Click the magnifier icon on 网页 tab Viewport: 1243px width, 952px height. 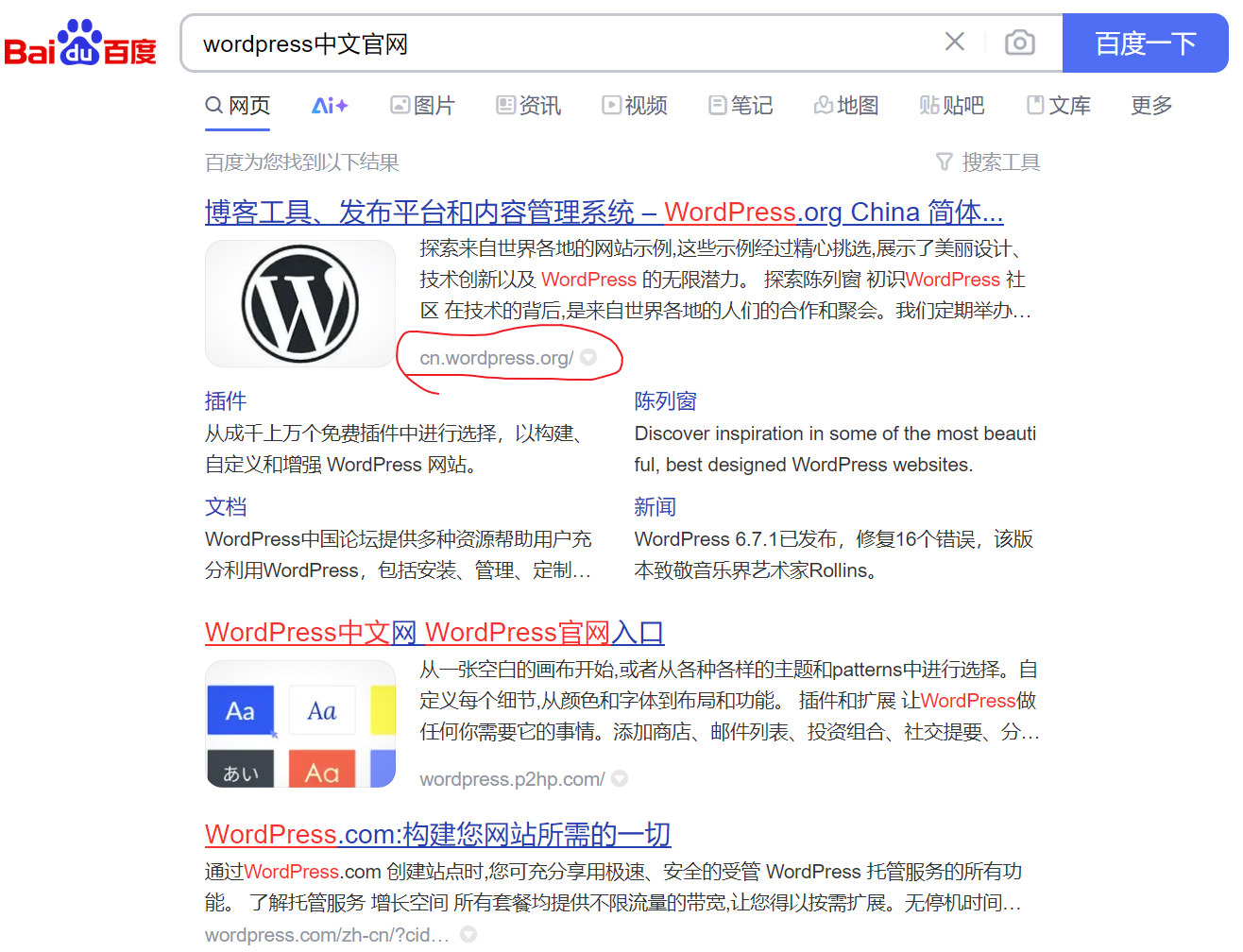(x=214, y=105)
